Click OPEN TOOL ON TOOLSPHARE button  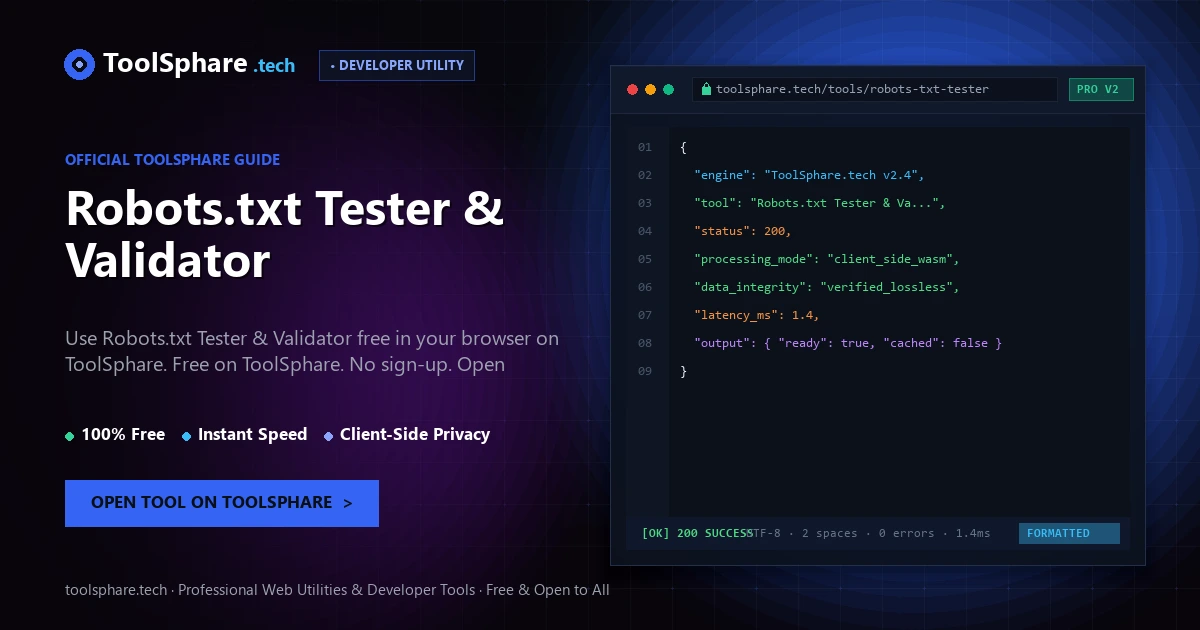click(222, 503)
